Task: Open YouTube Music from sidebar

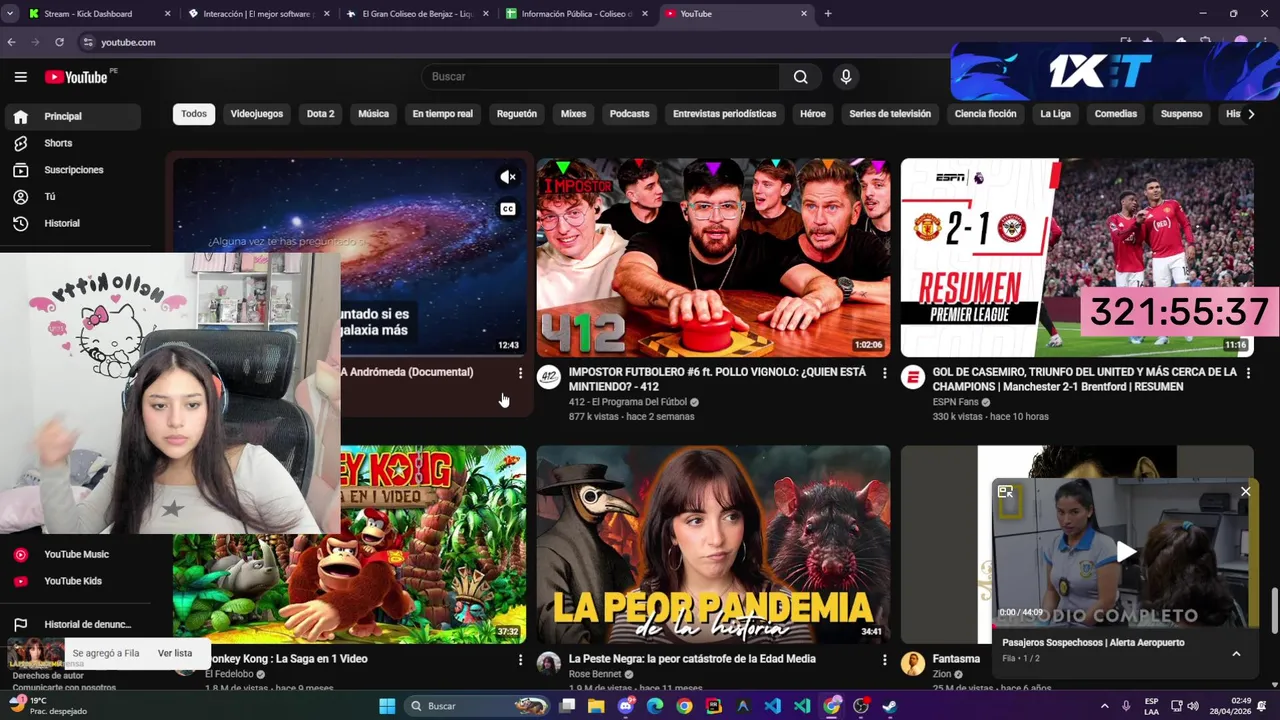Action: (71, 554)
